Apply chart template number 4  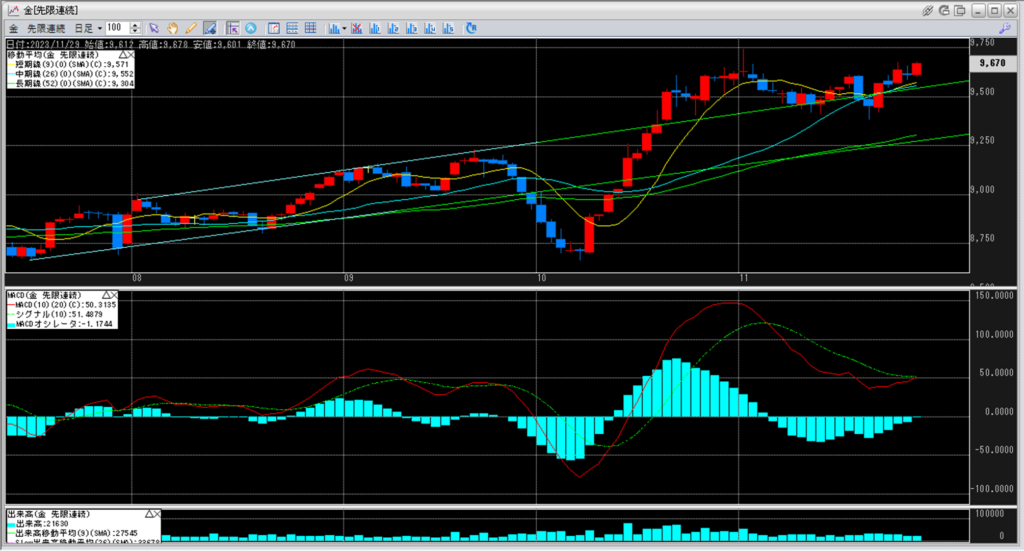430,28
